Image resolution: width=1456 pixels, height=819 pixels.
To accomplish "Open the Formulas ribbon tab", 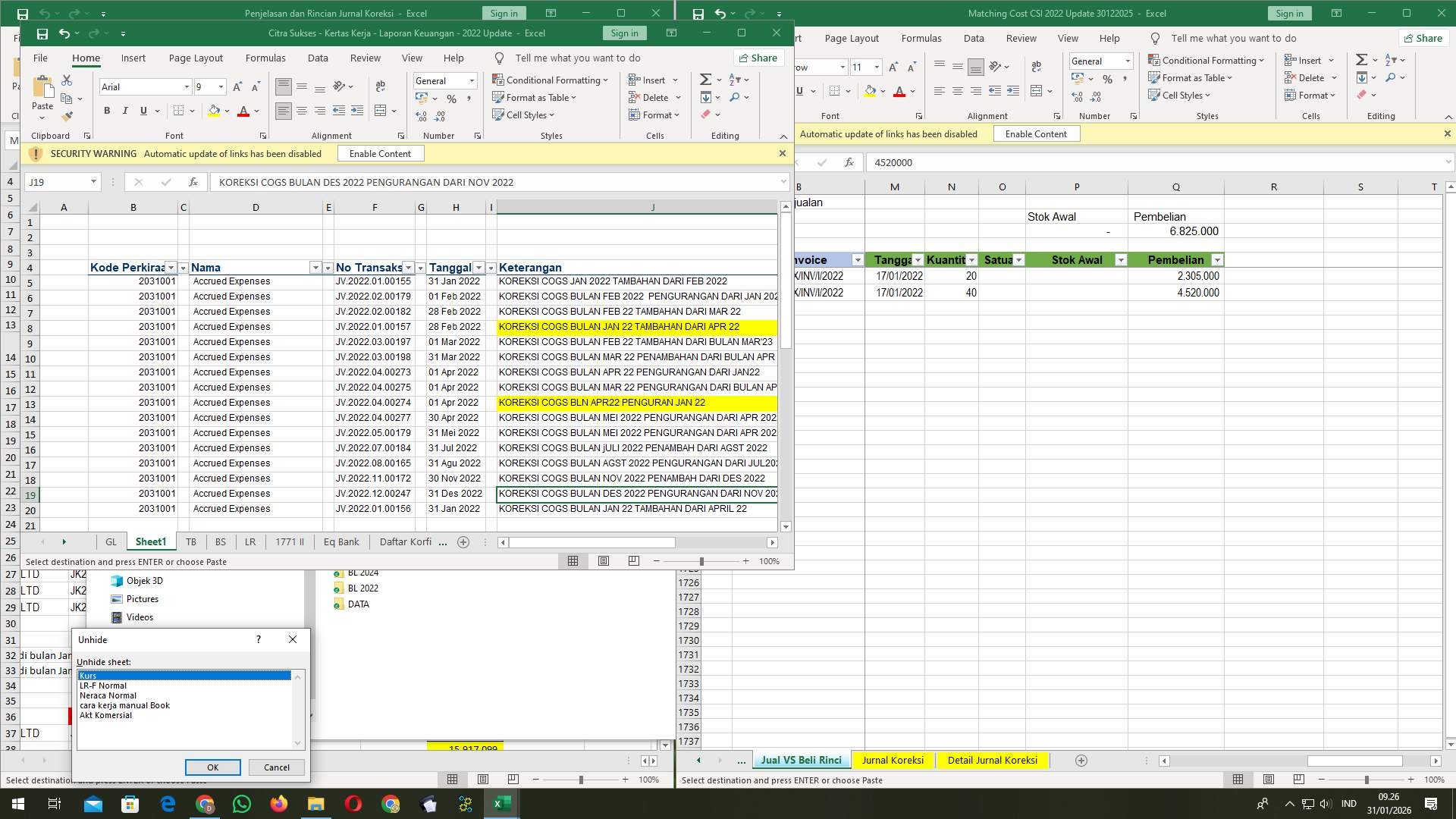I will click(265, 58).
